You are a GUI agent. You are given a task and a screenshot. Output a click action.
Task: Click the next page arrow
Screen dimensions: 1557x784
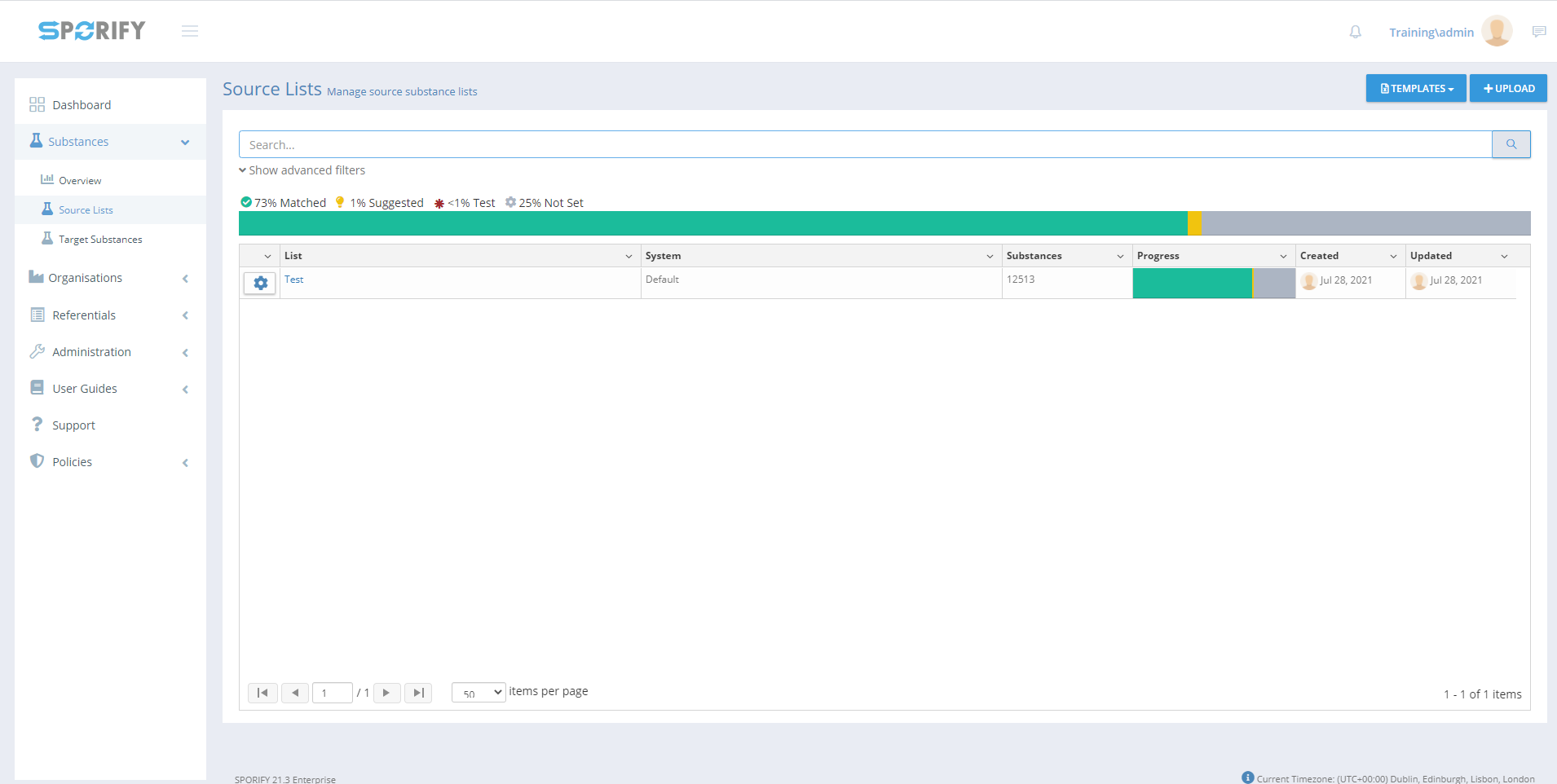[386, 693]
